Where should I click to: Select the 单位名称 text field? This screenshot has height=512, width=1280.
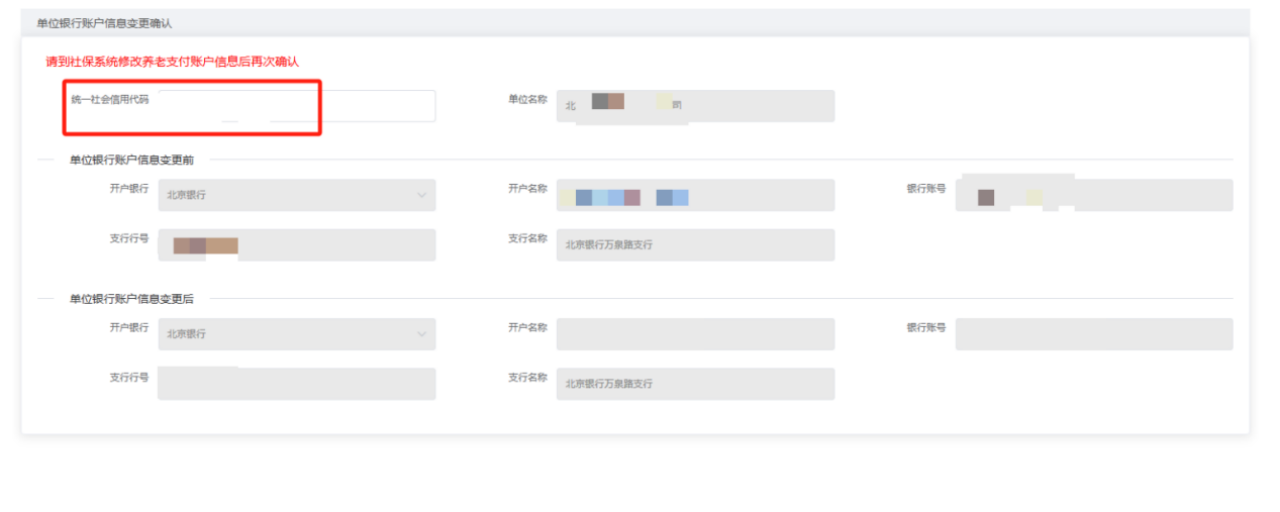pos(695,106)
